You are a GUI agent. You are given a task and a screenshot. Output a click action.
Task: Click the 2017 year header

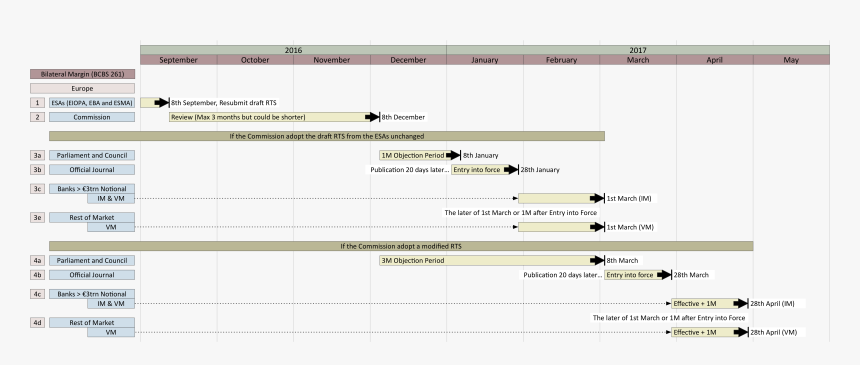click(638, 50)
